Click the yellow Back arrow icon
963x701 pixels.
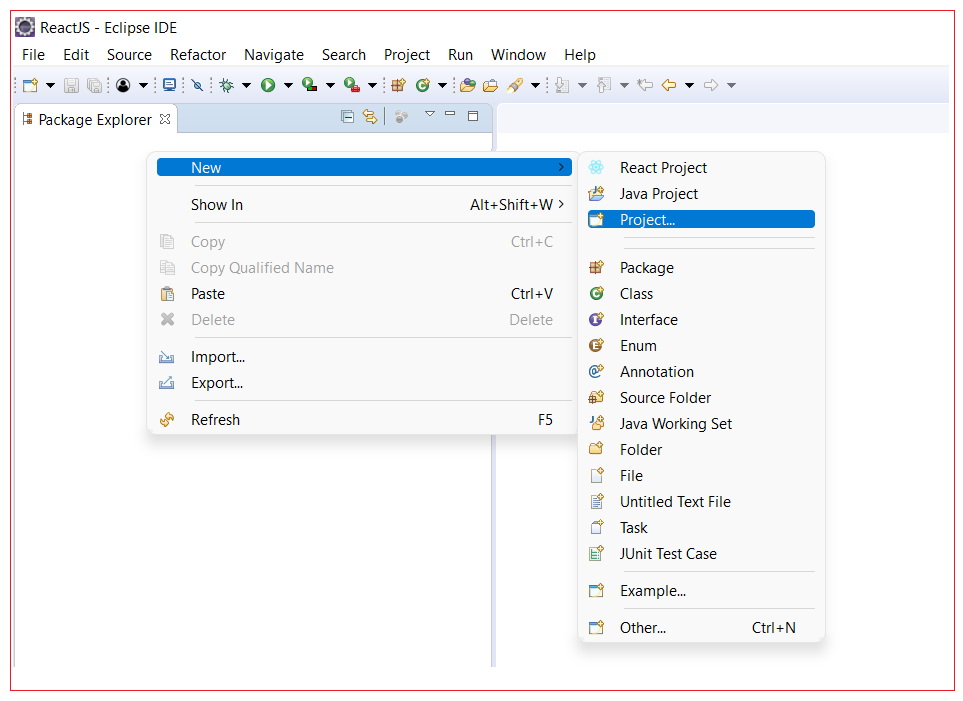coord(669,85)
